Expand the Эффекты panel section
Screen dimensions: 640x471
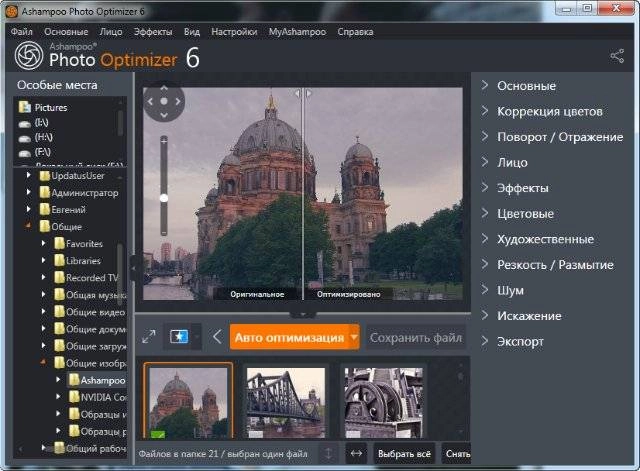coord(514,188)
